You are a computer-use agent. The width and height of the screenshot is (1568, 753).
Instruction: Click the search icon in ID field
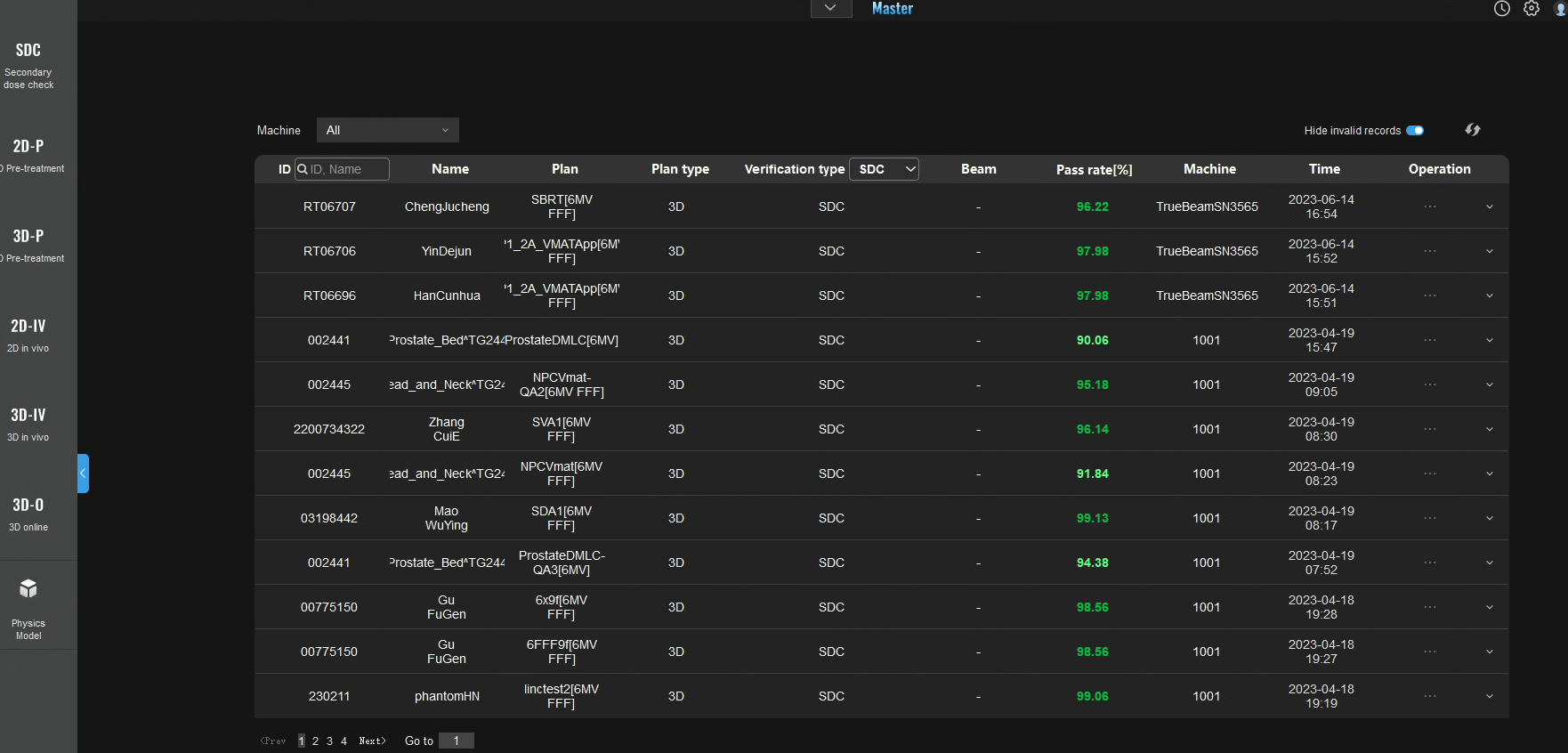tap(303, 169)
